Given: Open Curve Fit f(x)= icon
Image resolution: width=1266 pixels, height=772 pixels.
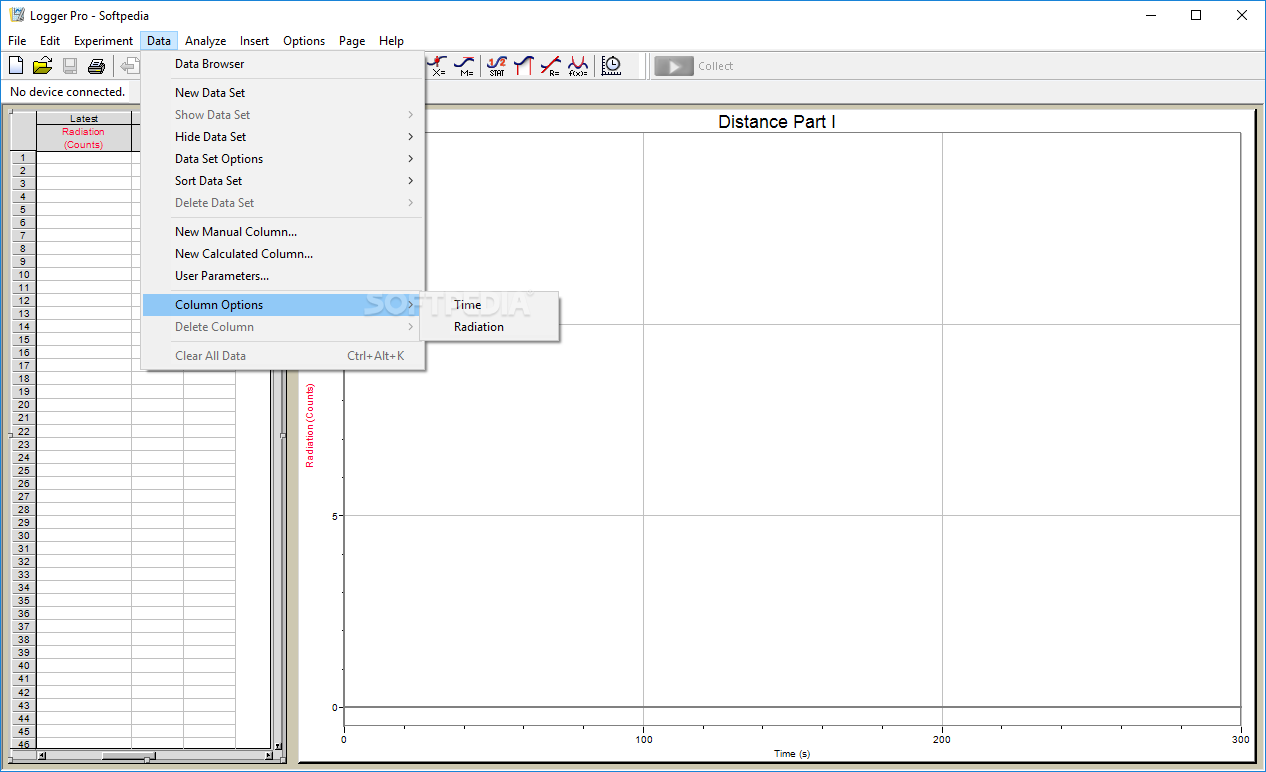Looking at the screenshot, I should coord(578,66).
